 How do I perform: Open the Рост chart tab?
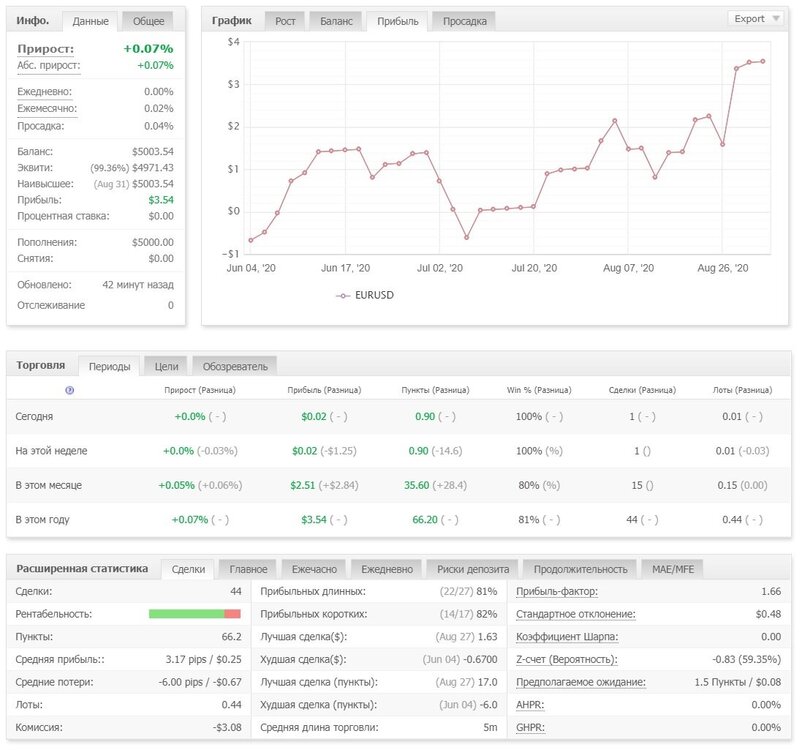pos(285,21)
